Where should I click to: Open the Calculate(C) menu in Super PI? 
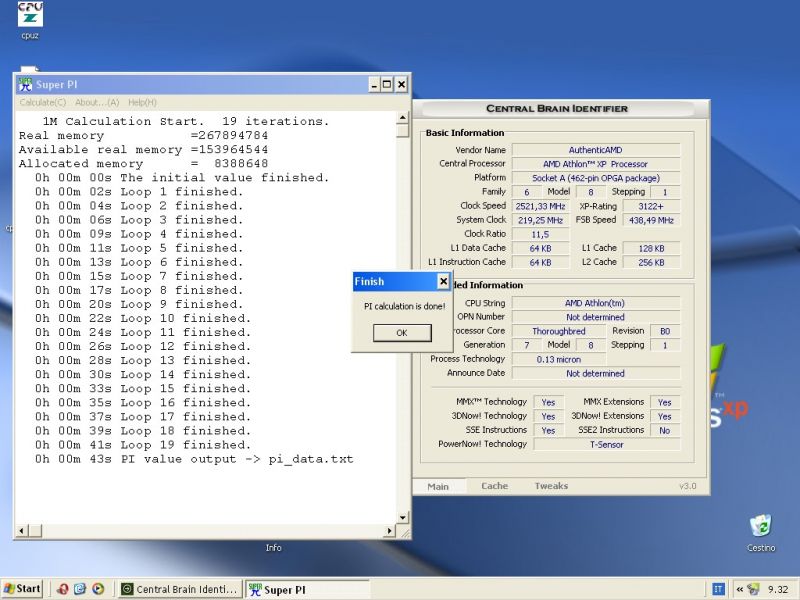tap(43, 103)
